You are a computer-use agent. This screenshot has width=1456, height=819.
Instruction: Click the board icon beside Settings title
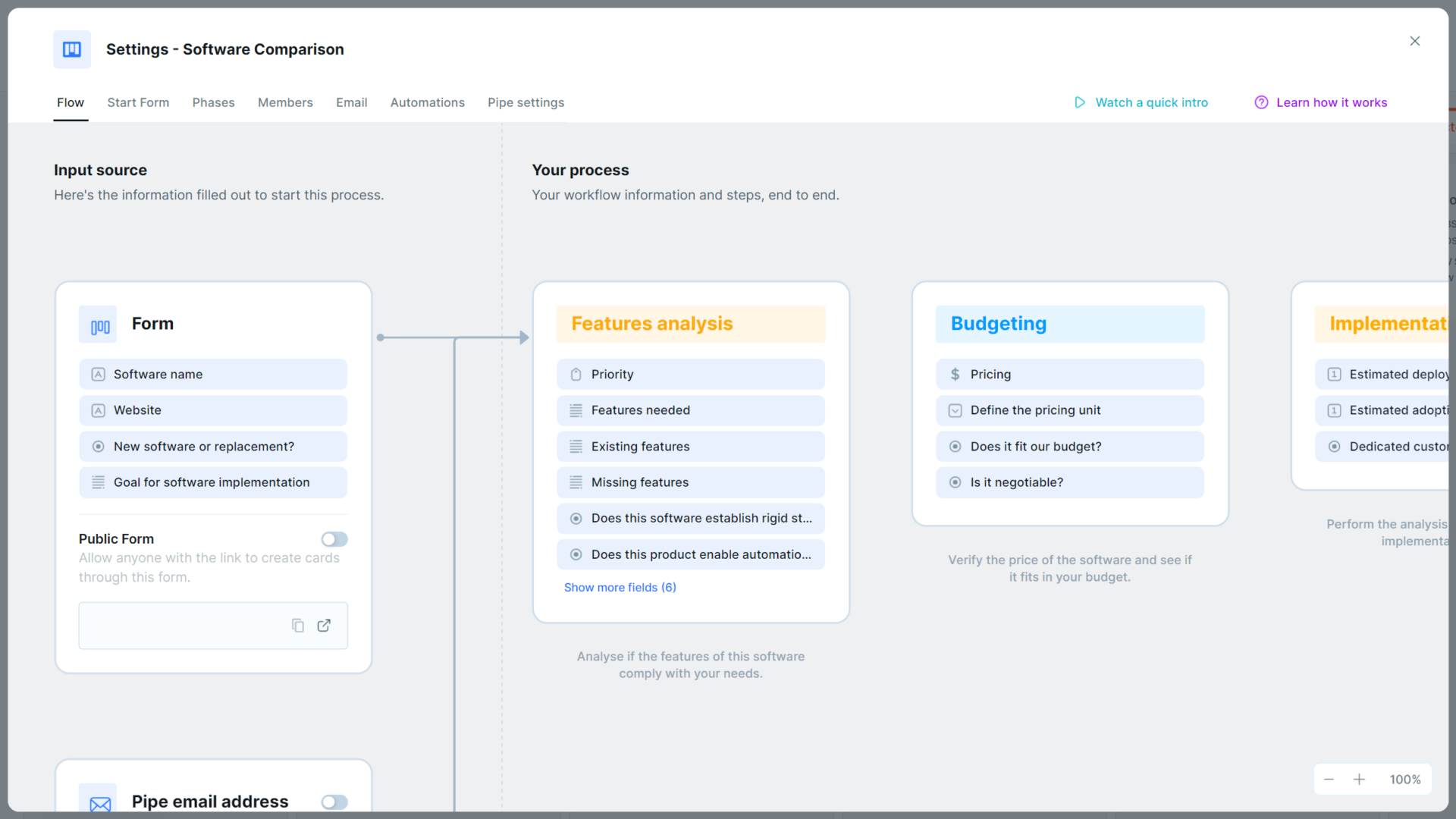click(x=71, y=49)
